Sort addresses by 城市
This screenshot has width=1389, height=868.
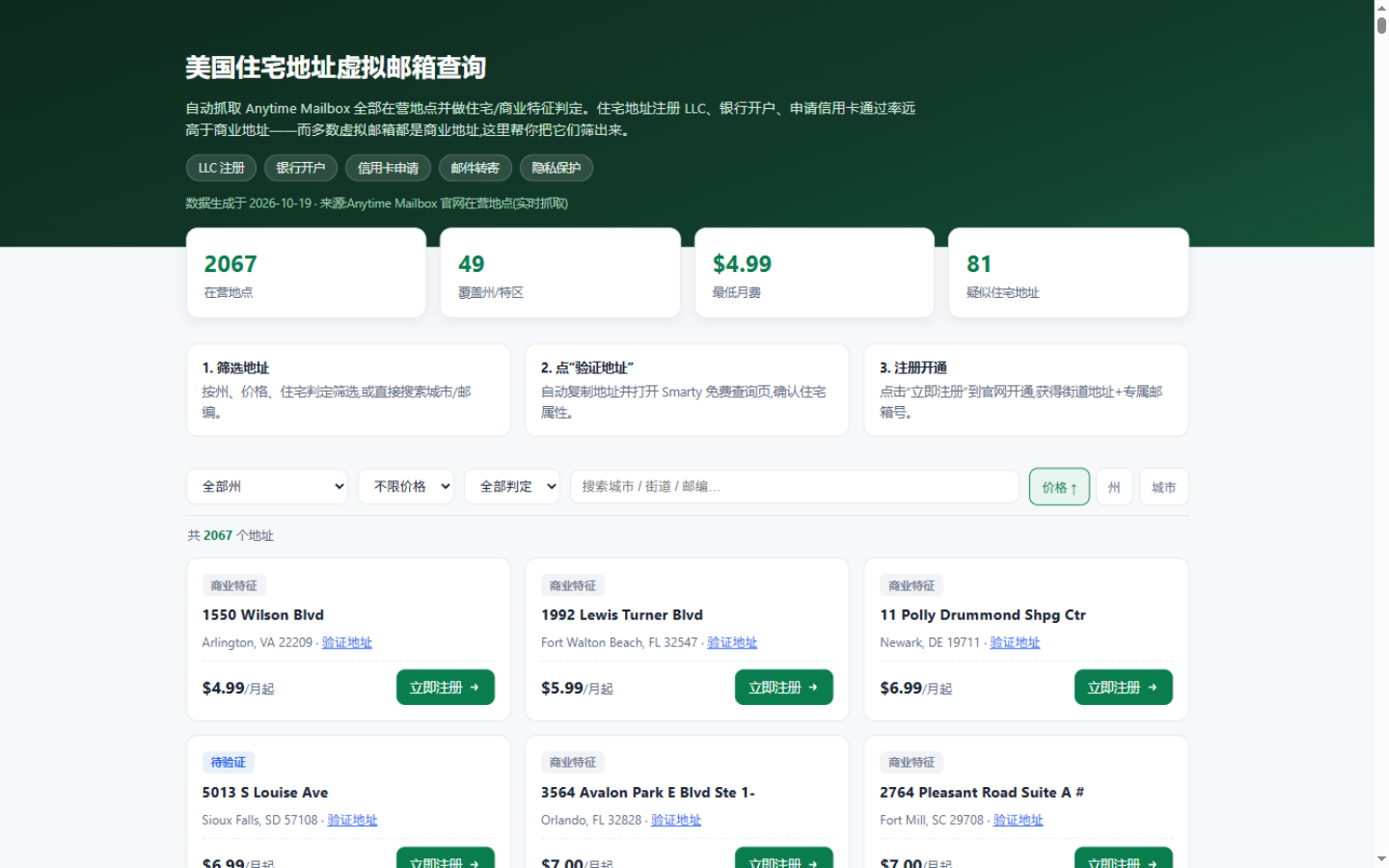1164,487
